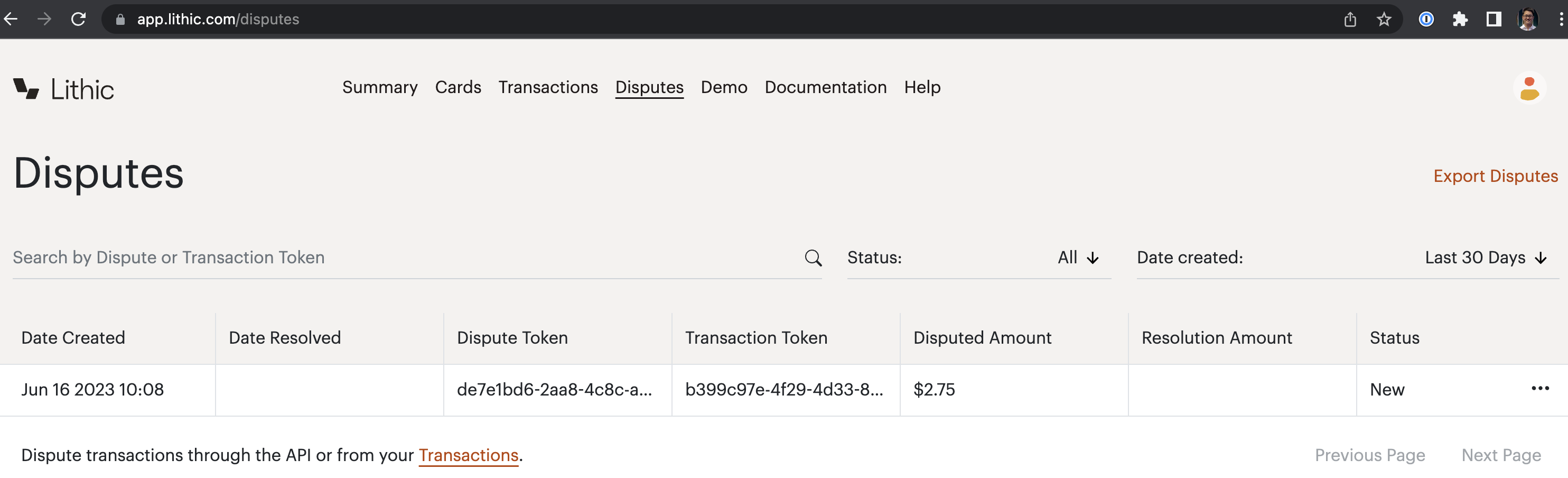The width and height of the screenshot is (1568, 478).
Task: Click Previous Page
Action: (1370, 455)
